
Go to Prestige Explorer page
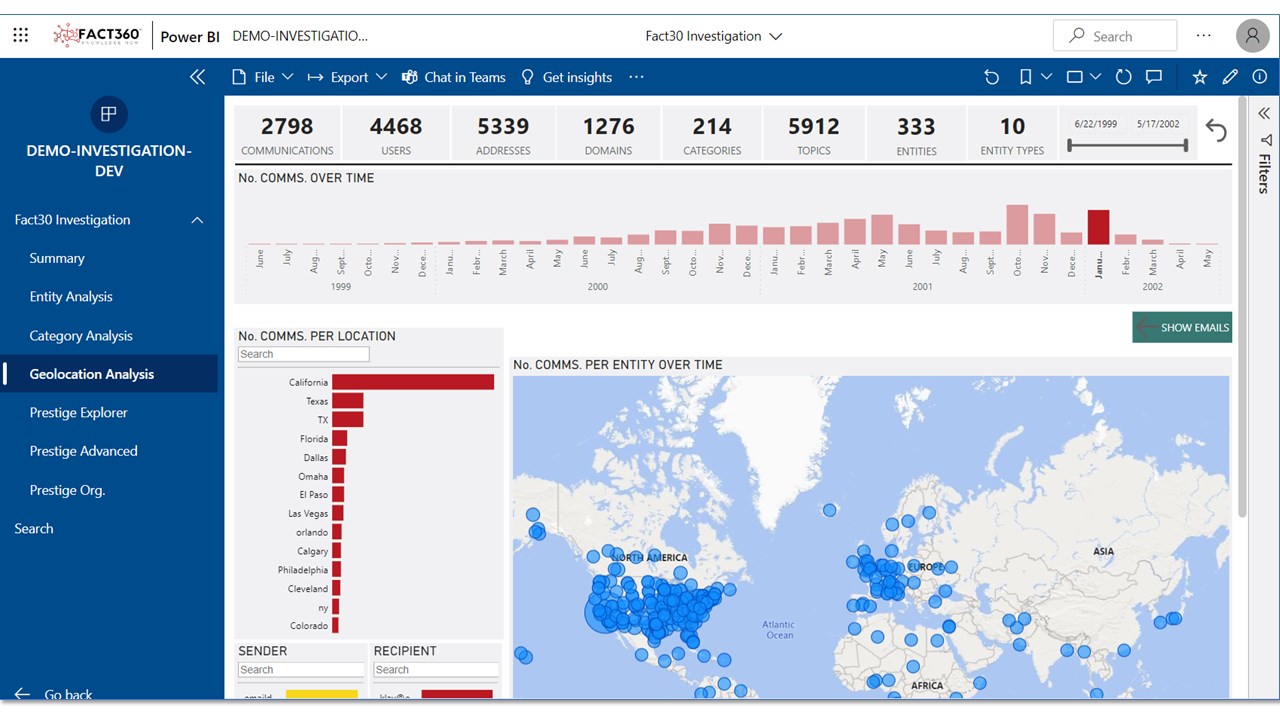(79, 412)
